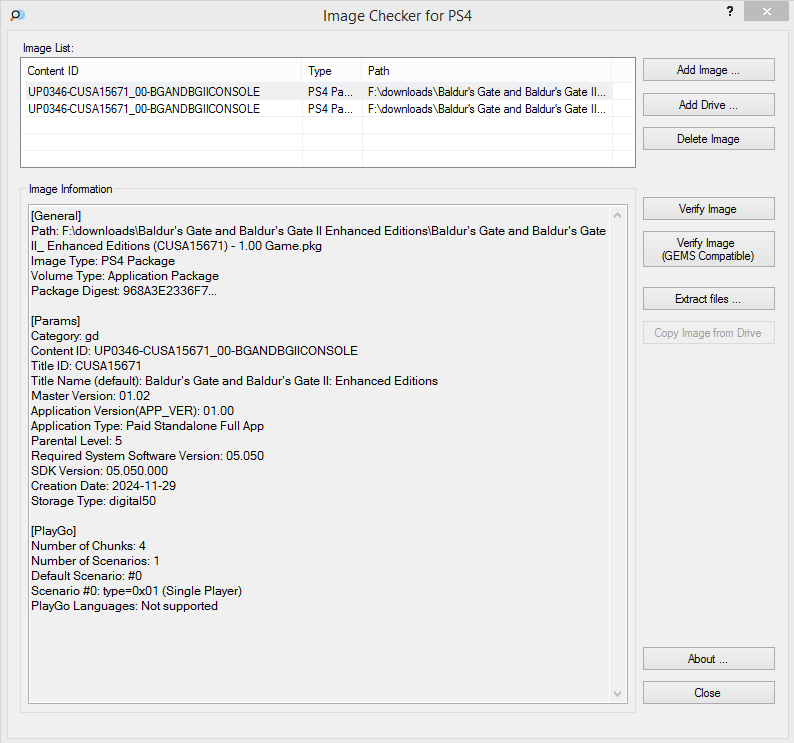
Task: Click the Verify Image button
Action: [x=708, y=209]
